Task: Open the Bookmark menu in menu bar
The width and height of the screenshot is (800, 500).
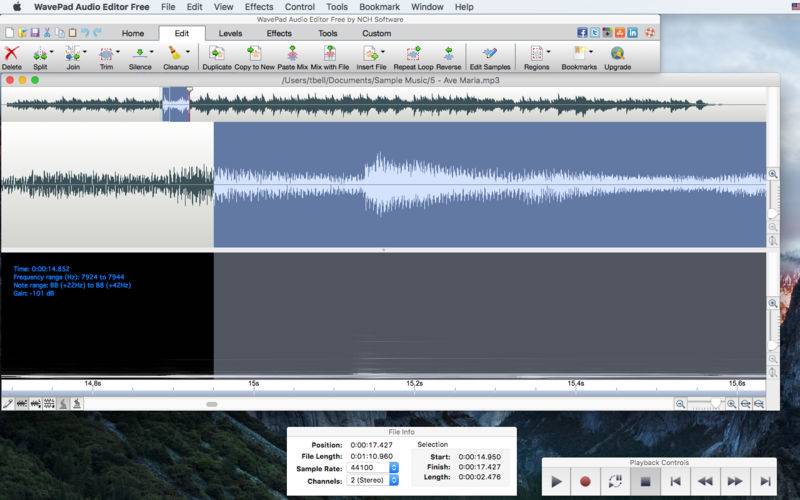Action: pyautogui.click(x=379, y=7)
